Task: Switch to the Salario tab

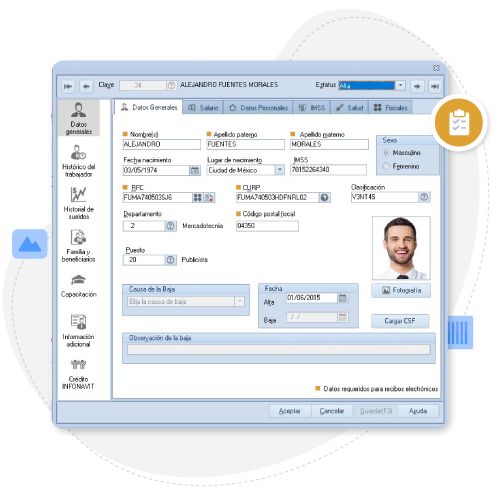Action: (x=203, y=108)
